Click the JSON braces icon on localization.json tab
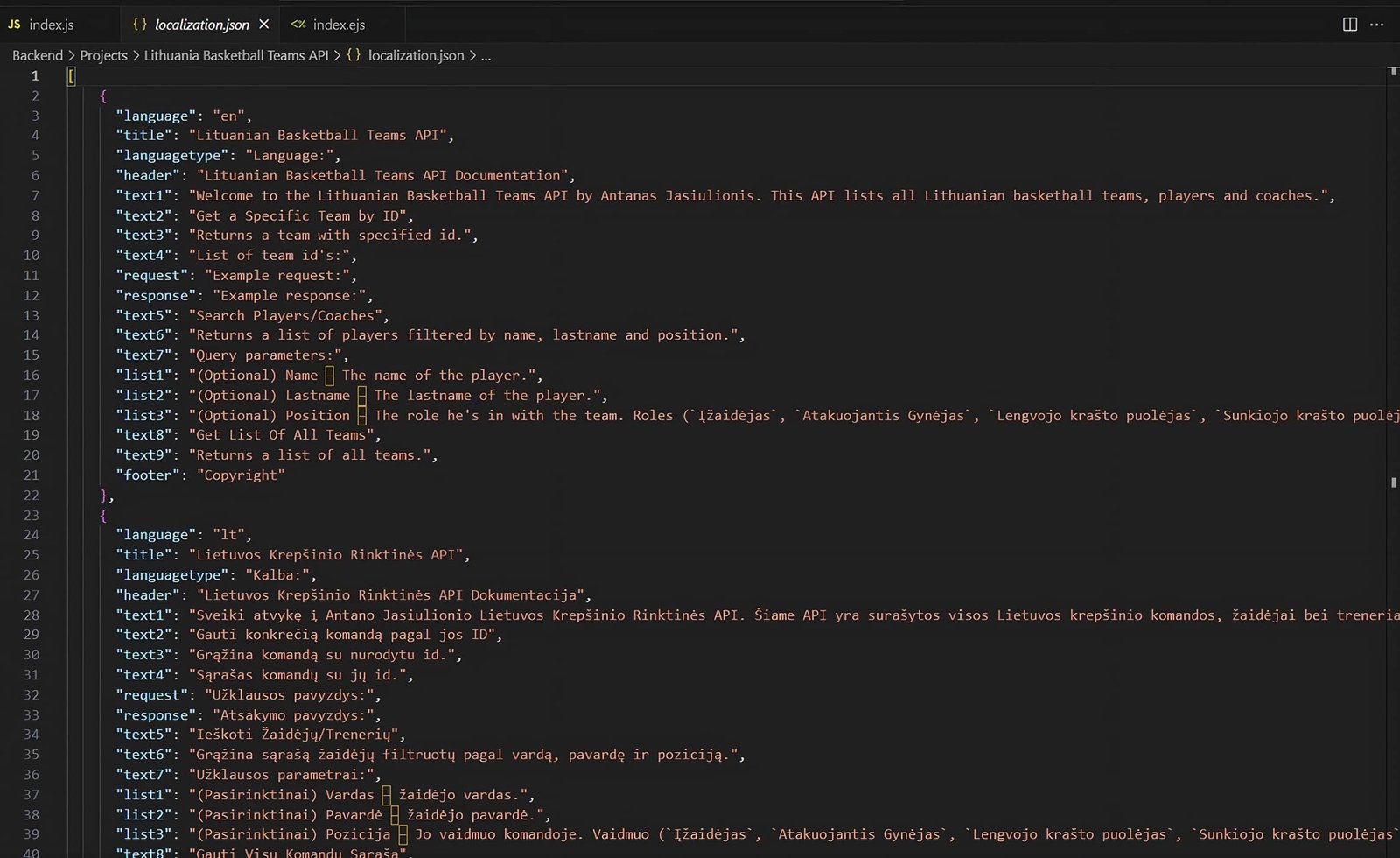 coord(140,25)
